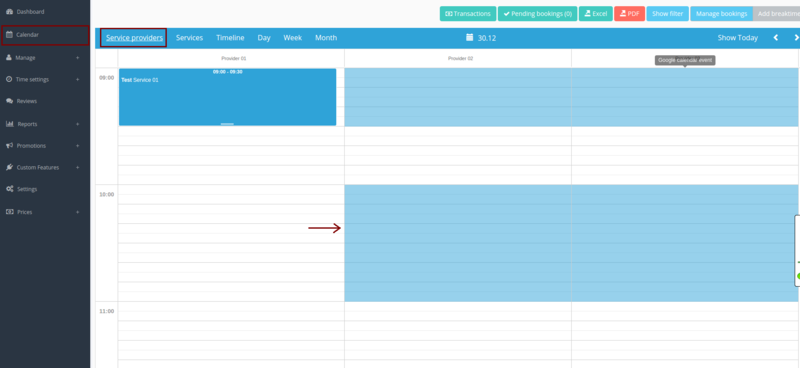Click the Add breaktime button

coord(777,14)
